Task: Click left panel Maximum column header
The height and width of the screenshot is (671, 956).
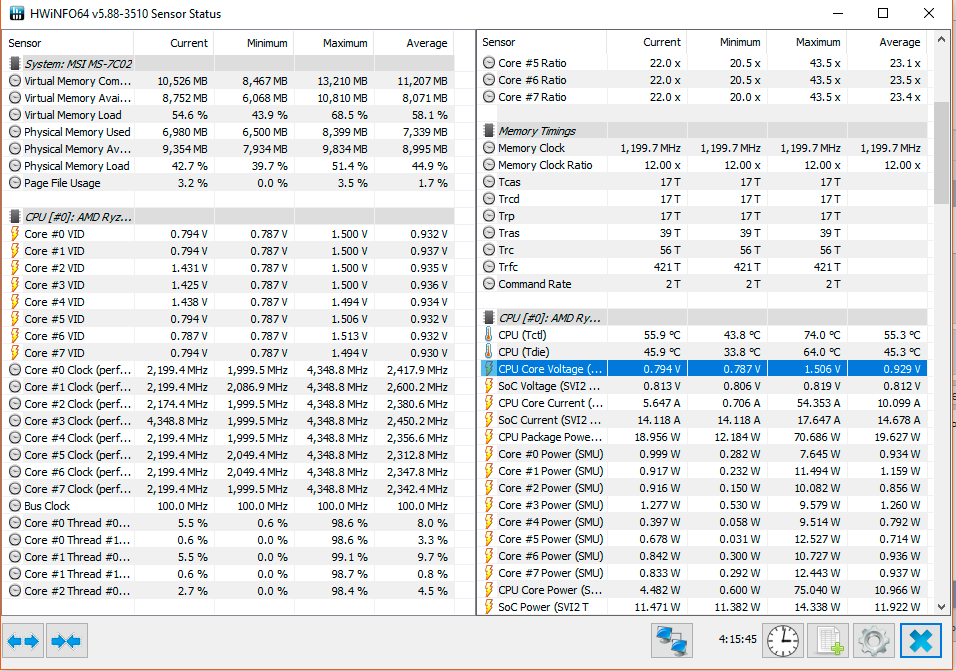Action: point(334,43)
